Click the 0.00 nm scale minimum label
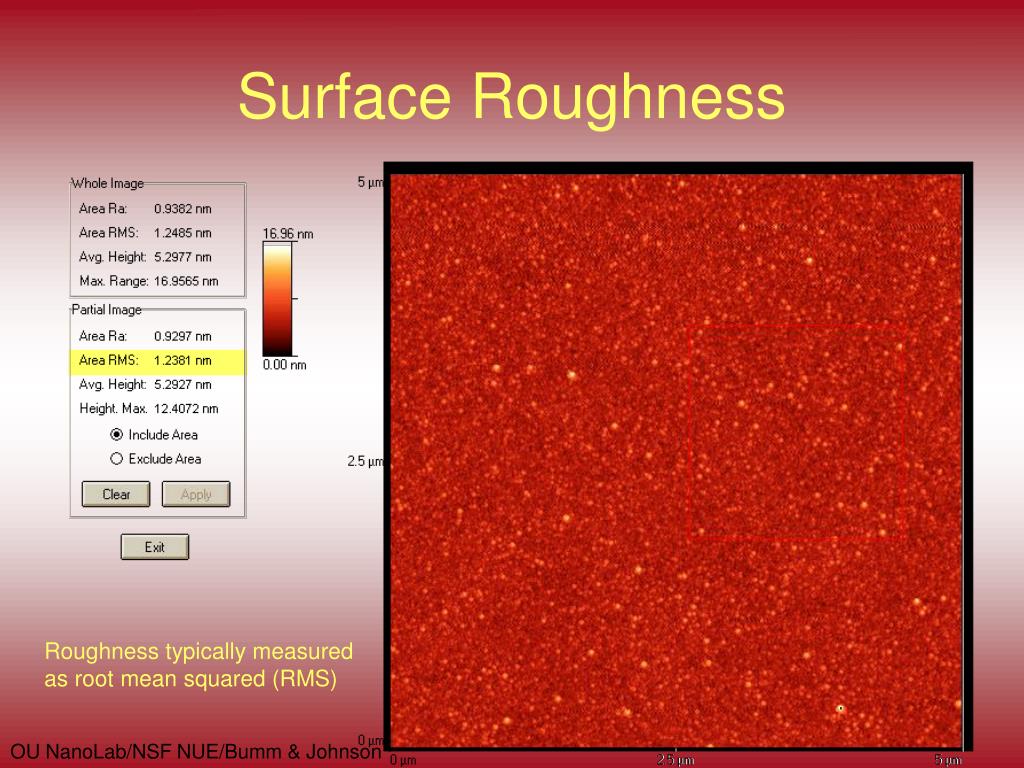The image size is (1024, 768). point(285,364)
